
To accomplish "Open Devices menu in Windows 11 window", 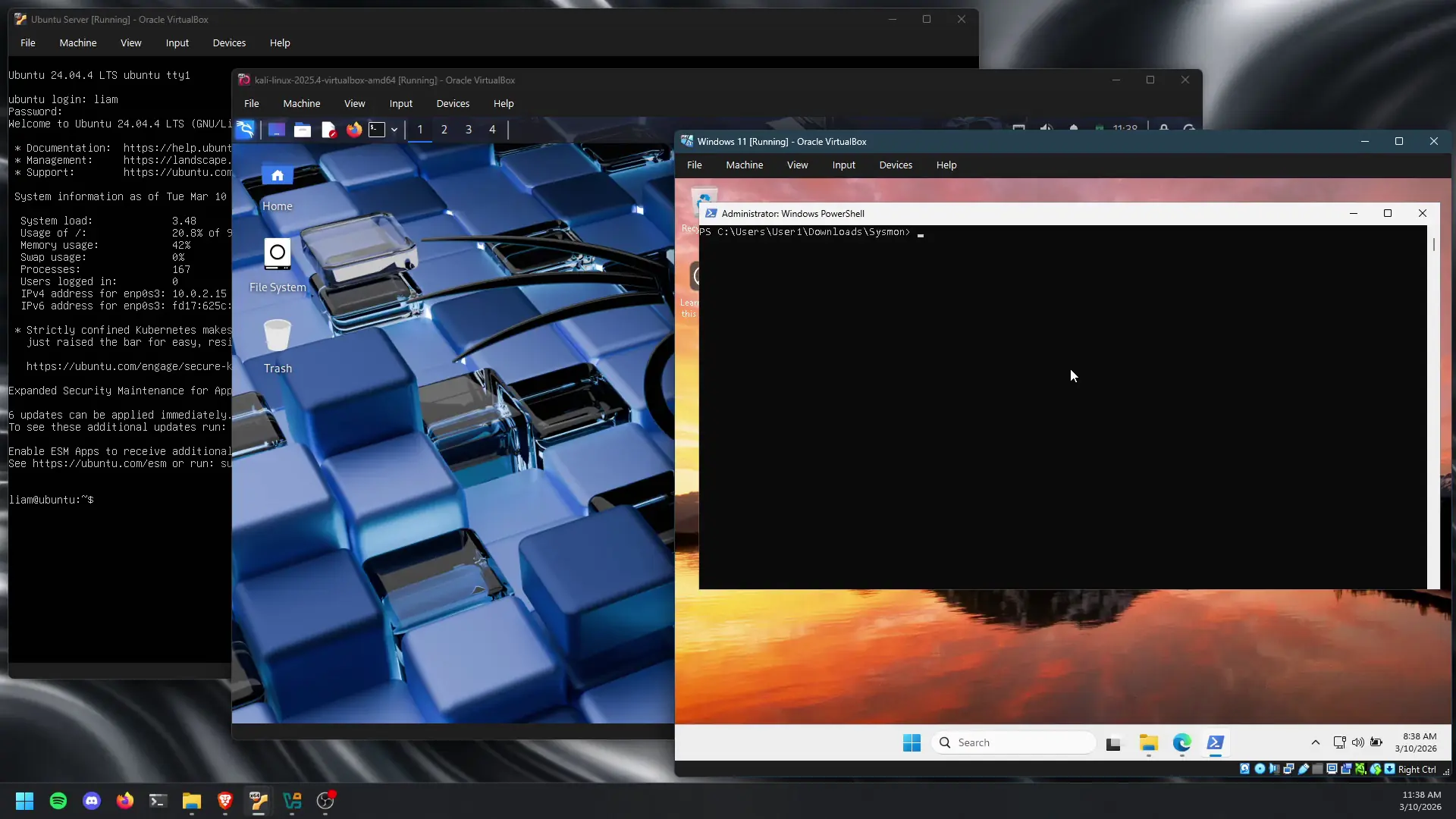I will pyautogui.click(x=896, y=165).
